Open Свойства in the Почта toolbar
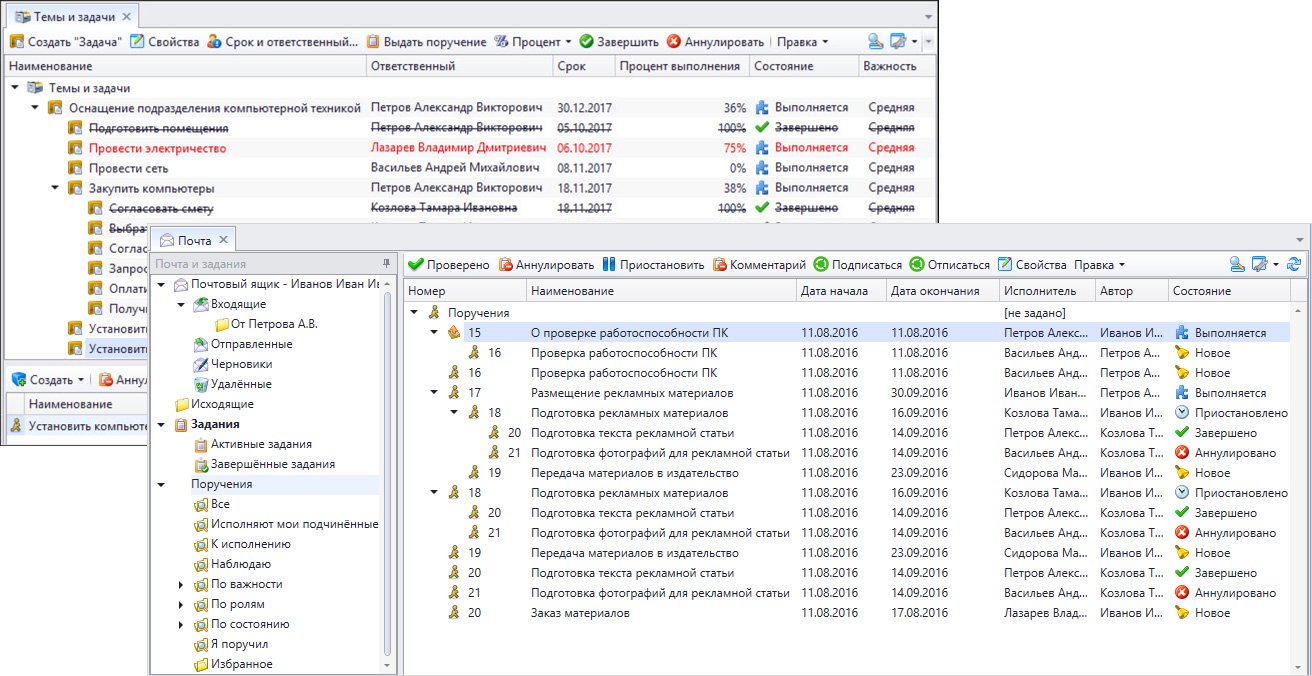 [1032, 265]
